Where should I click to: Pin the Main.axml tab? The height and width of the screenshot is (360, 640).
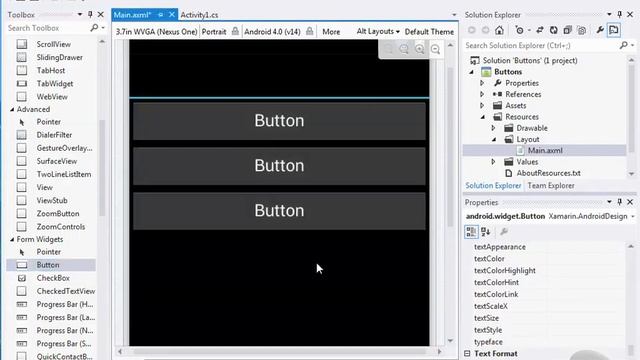click(x=160, y=15)
